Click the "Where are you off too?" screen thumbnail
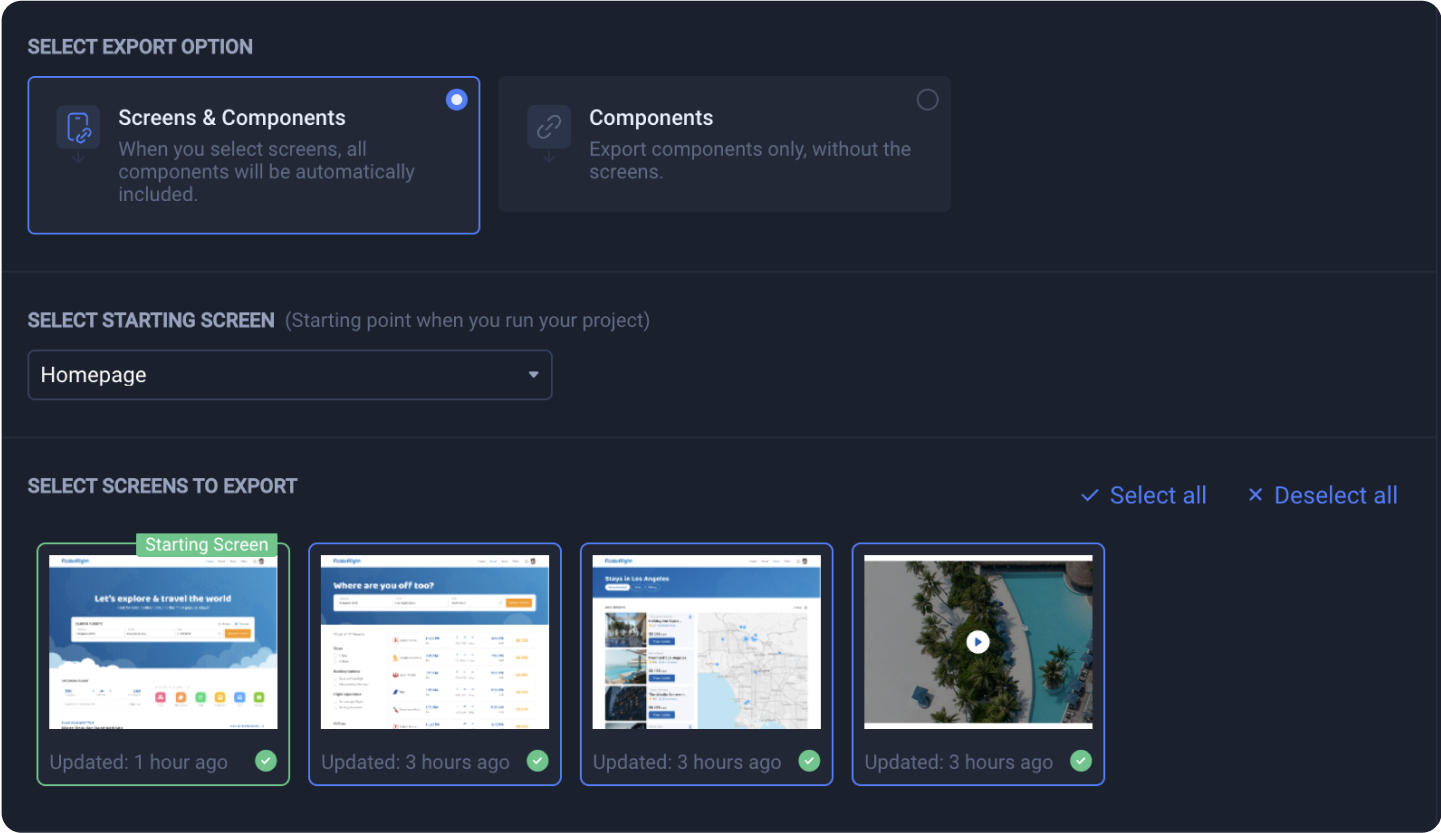Image resolution: width=1441 pixels, height=833 pixels. pos(435,642)
